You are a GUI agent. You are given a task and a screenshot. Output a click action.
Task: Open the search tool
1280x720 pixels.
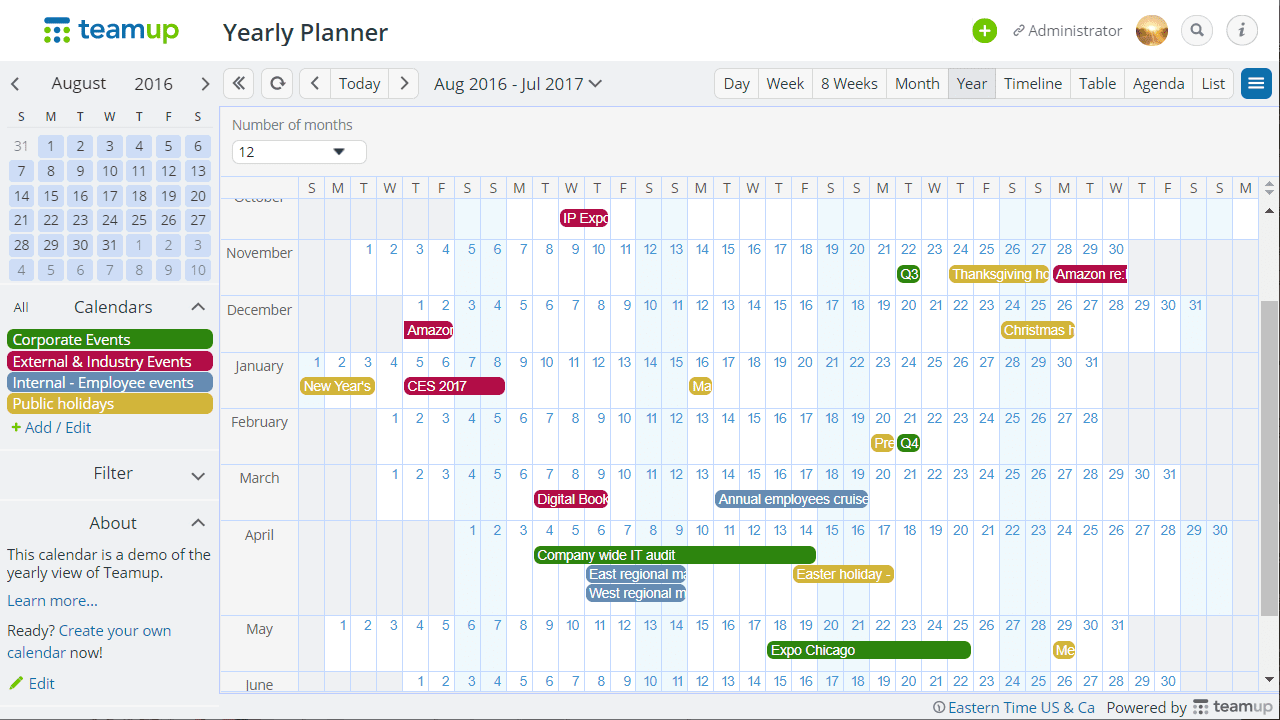pyautogui.click(x=1197, y=30)
